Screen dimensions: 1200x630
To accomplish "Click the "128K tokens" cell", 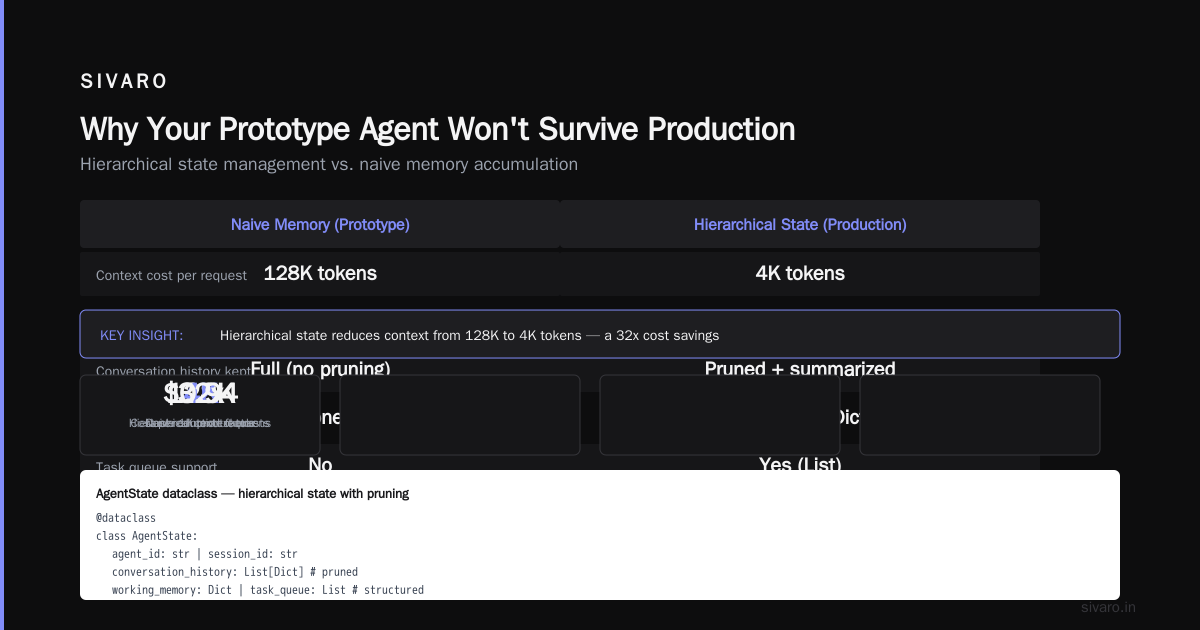I will (320, 273).
